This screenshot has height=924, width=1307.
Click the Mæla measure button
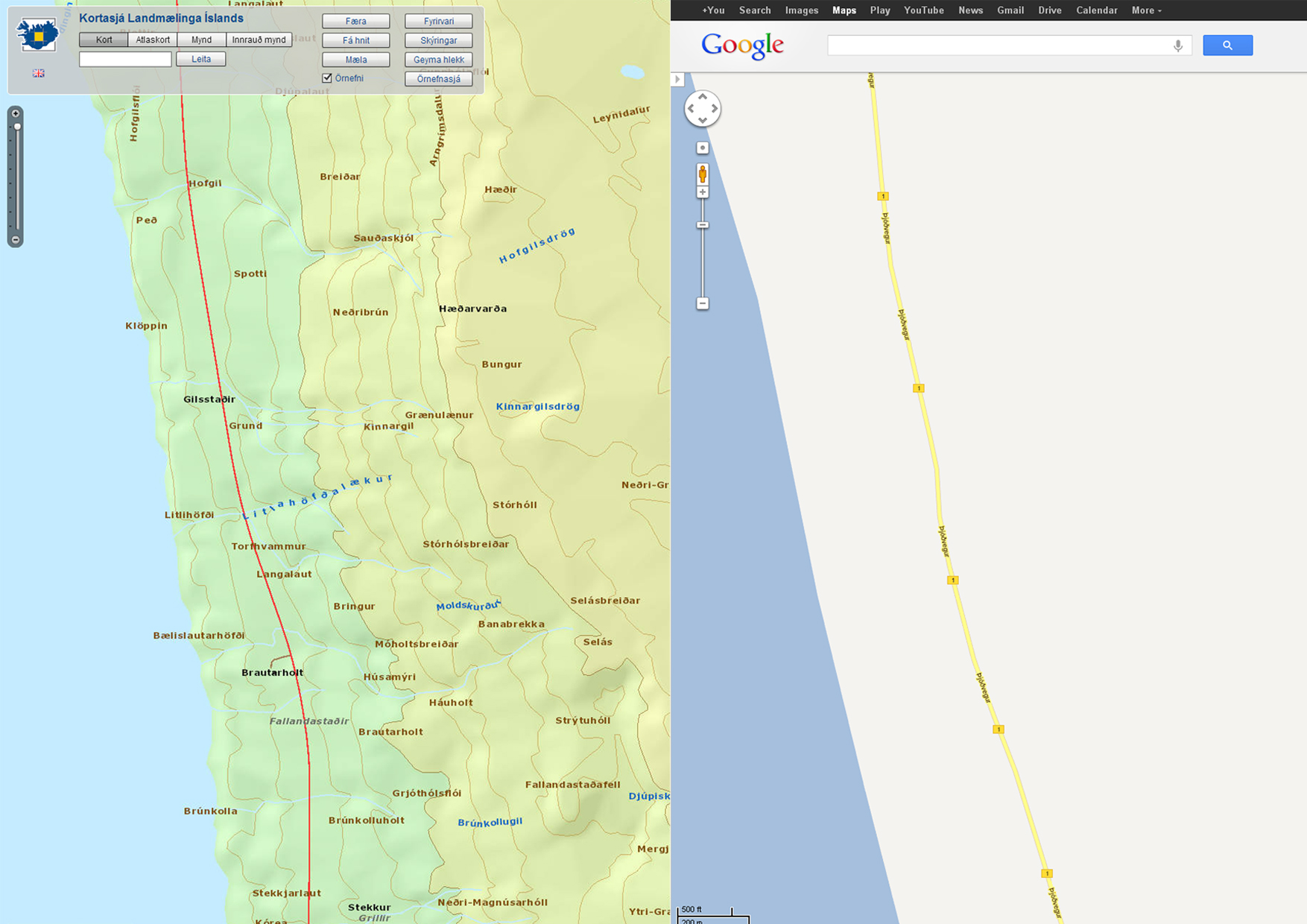[x=356, y=60]
